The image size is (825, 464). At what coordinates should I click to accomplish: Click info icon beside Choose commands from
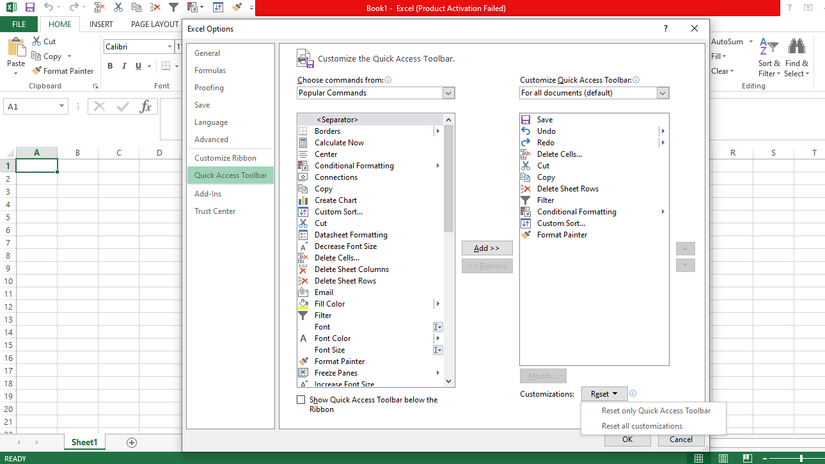click(x=388, y=80)
